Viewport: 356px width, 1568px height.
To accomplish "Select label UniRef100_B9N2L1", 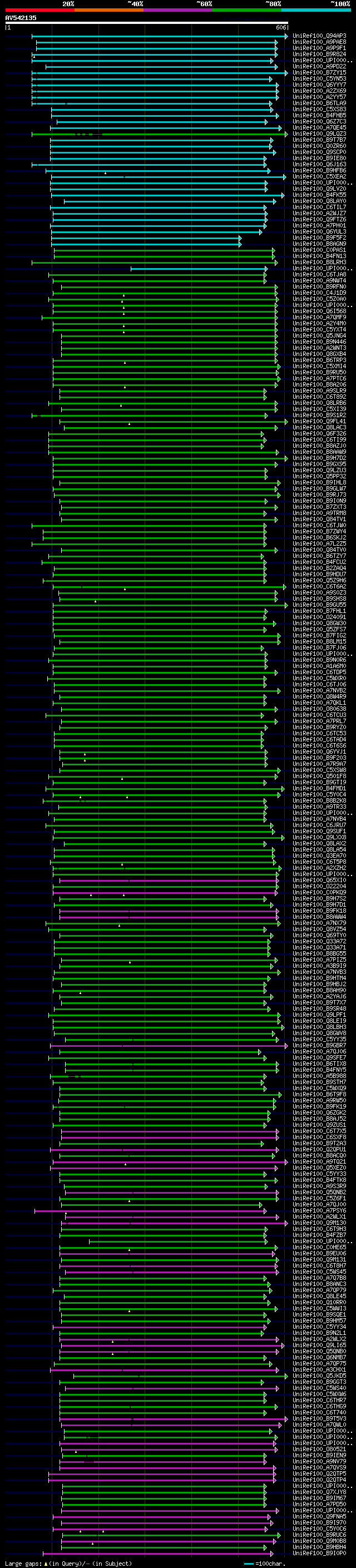I will tap(319, 1333).
